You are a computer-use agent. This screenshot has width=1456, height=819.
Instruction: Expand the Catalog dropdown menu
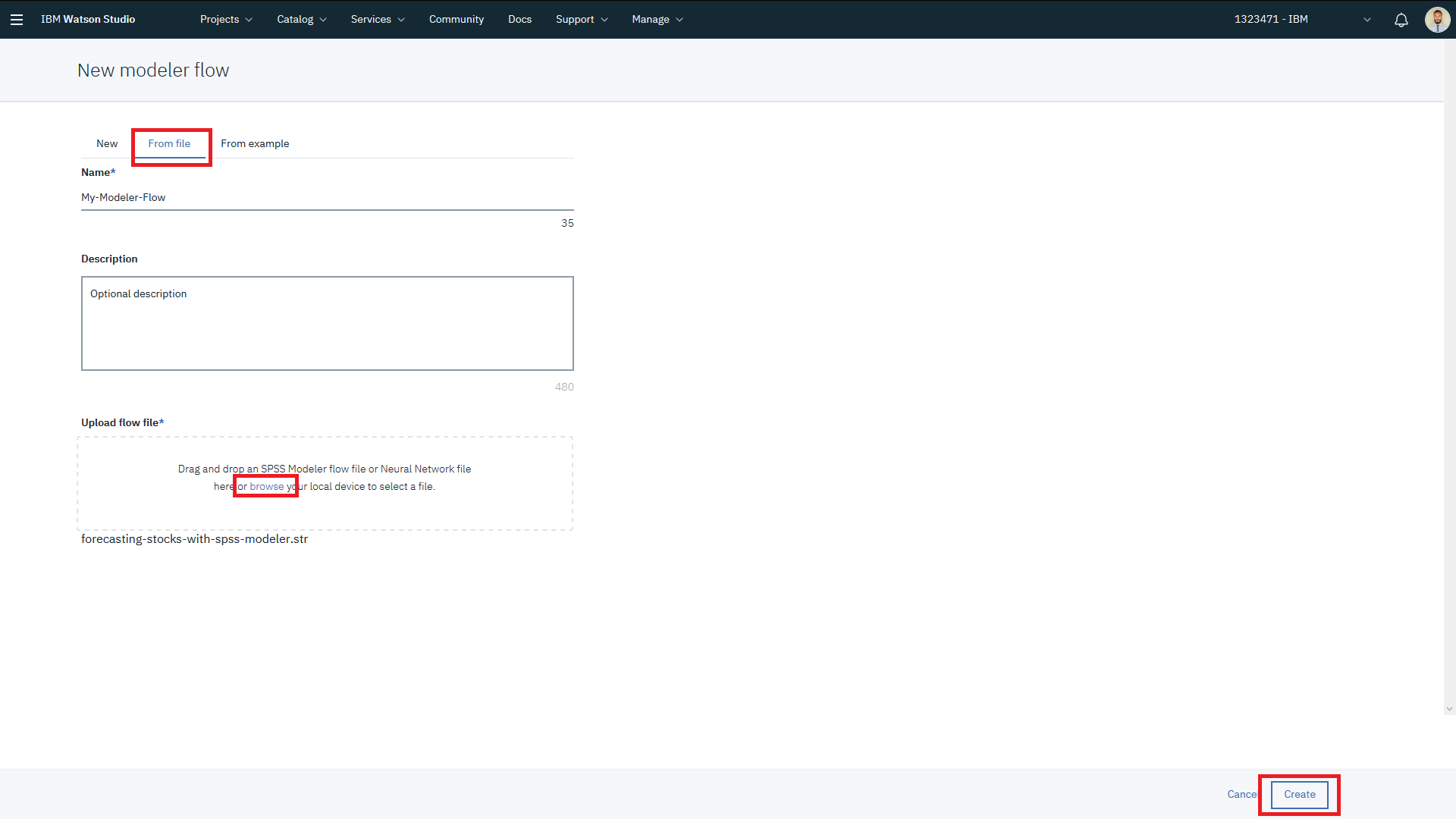[x=301, y=20]
